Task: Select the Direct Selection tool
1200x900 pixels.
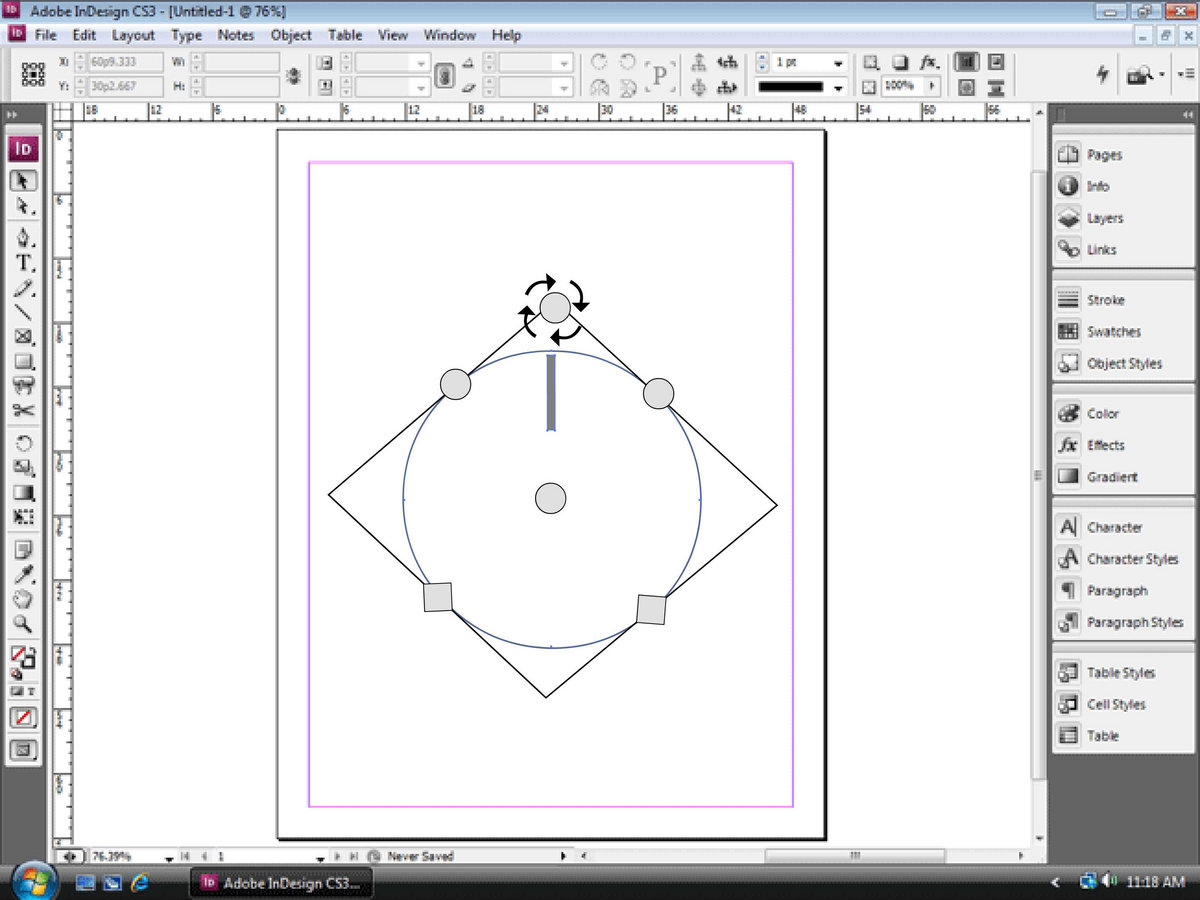Action: click(24, 207)
